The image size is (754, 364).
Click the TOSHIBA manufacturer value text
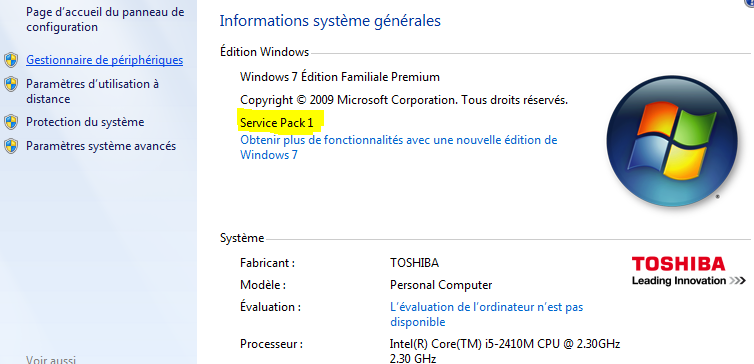[414, 263]
